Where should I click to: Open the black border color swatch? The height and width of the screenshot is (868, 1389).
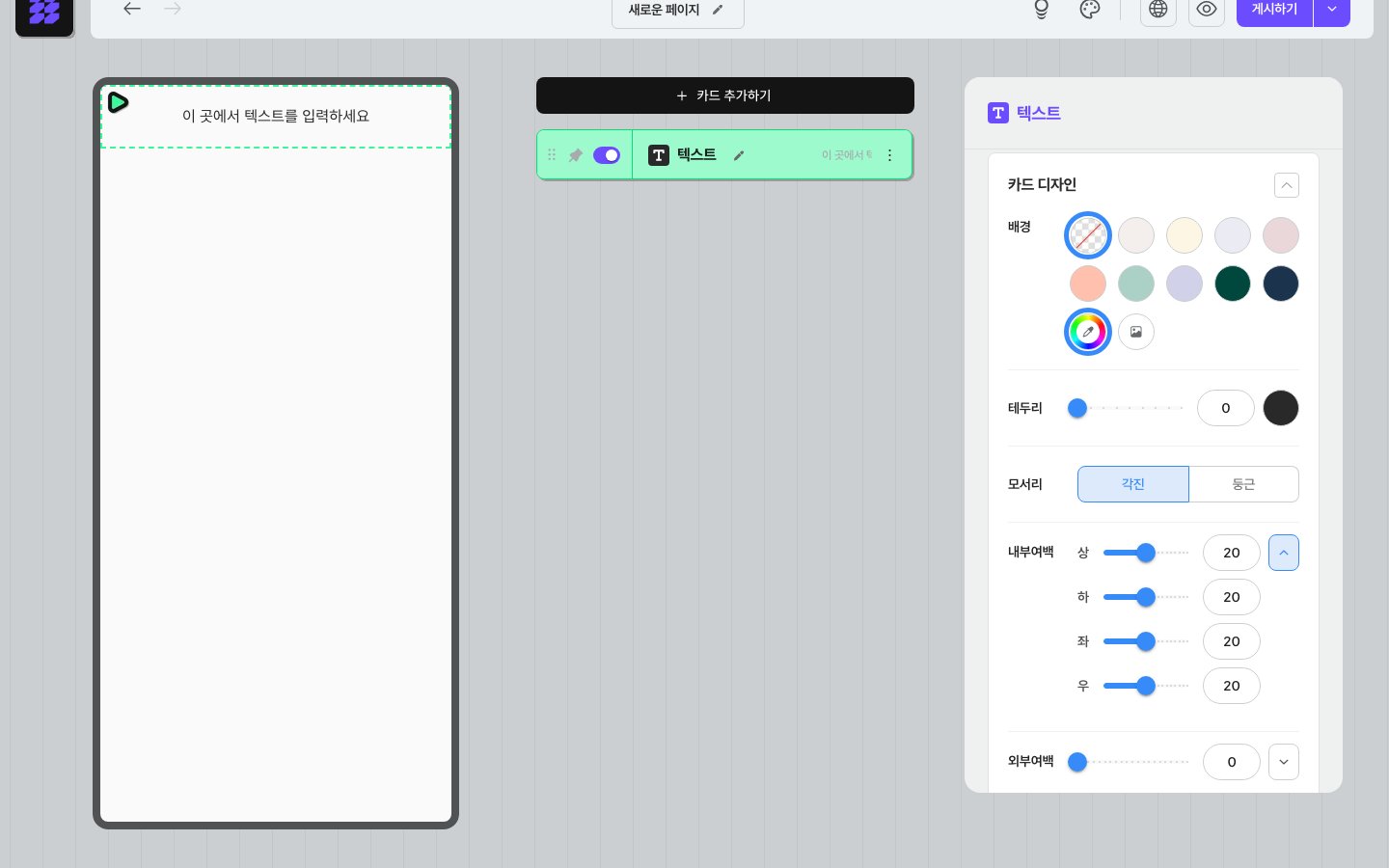tap(1281, 408)
